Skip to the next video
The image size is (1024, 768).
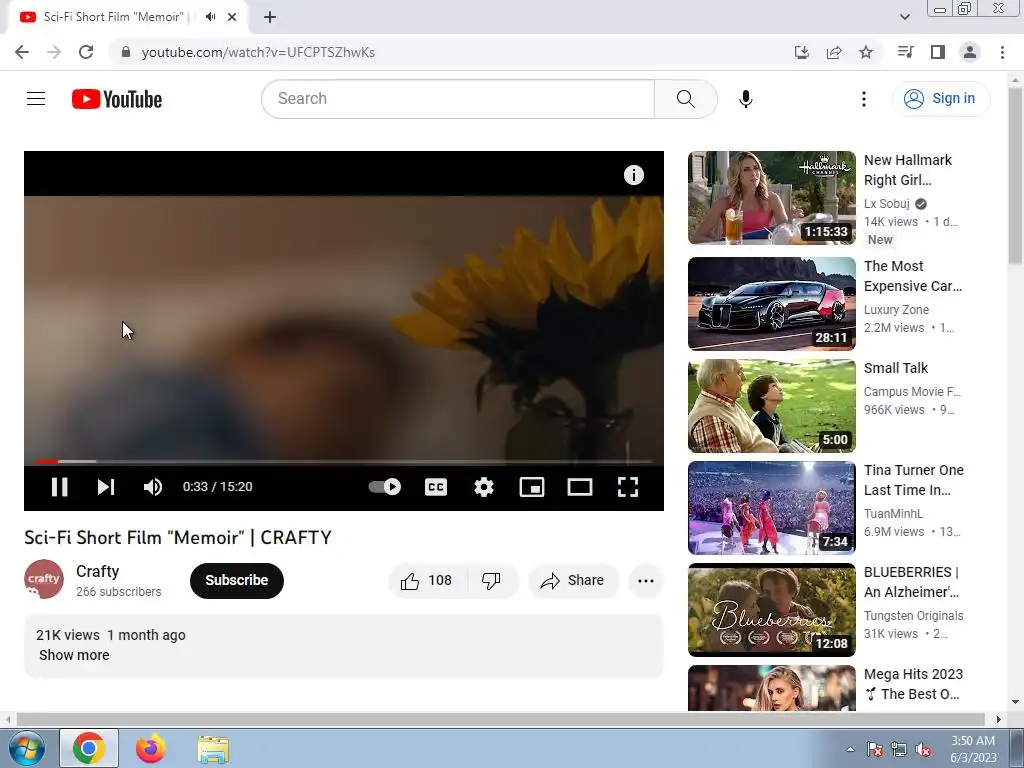tap(106, 487)
